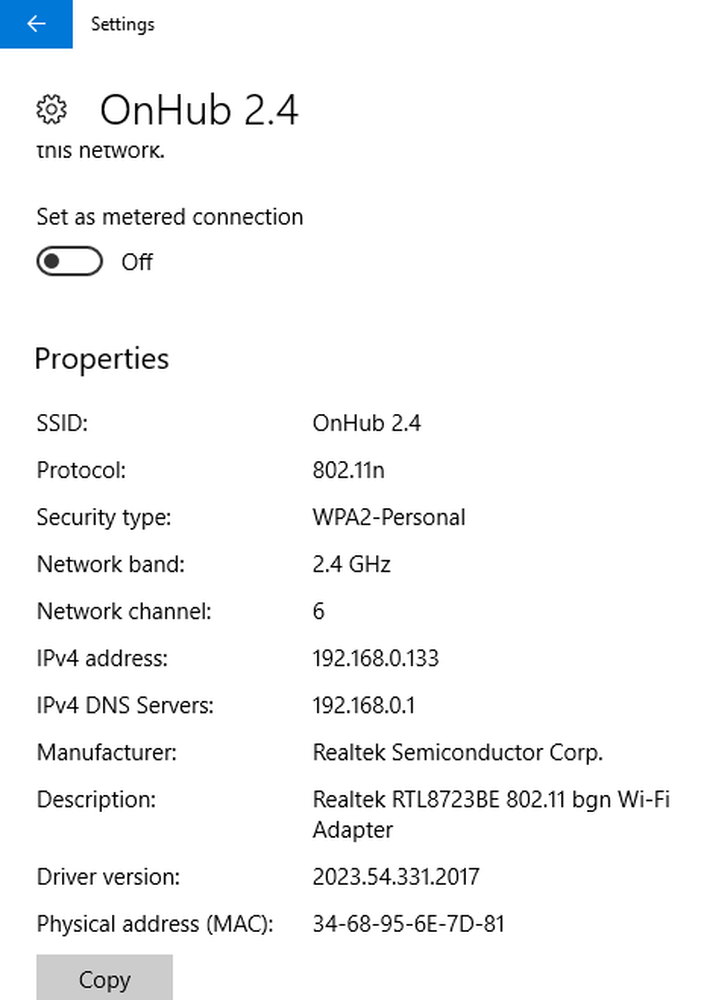The height and width of the screenshot is (1000, 707).
Task: Click the Properties section heading
Action: pos(102,358)
